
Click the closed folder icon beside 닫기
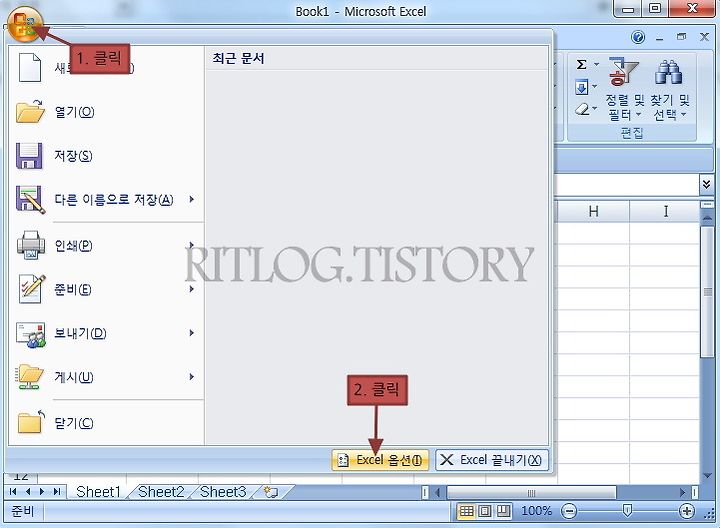(32, 422)
